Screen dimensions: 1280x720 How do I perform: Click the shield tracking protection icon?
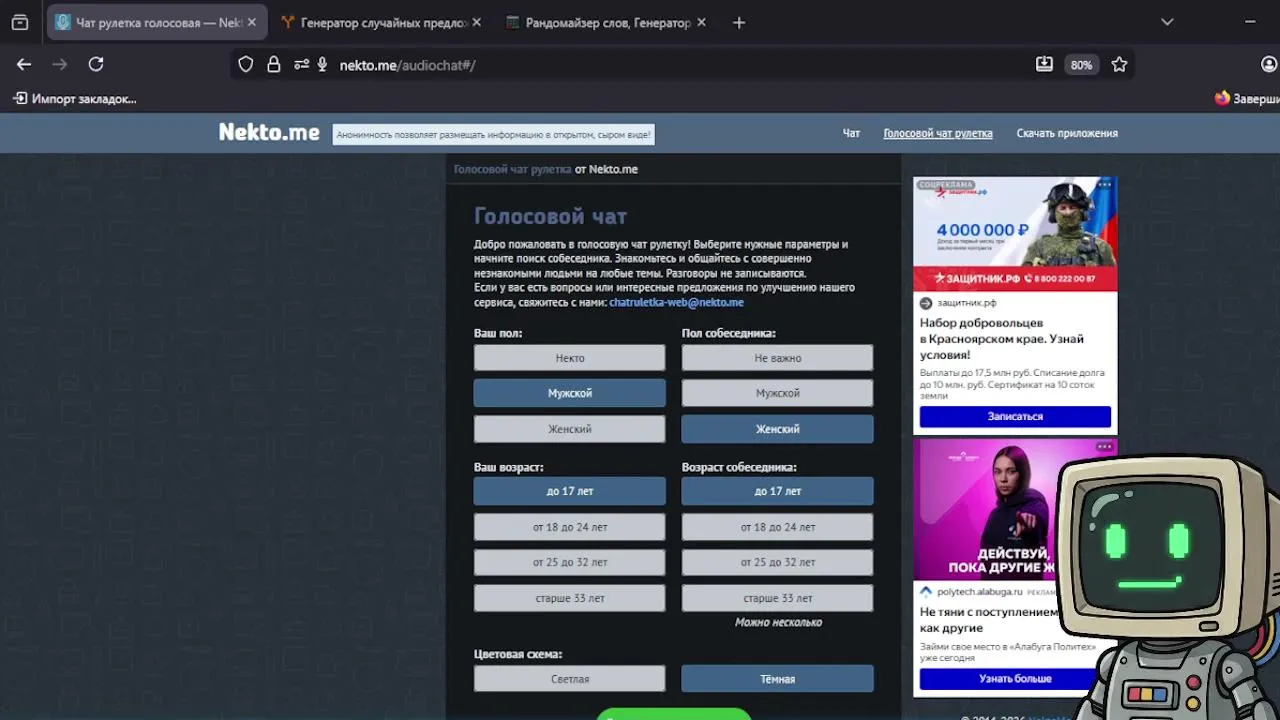(246, 64)
